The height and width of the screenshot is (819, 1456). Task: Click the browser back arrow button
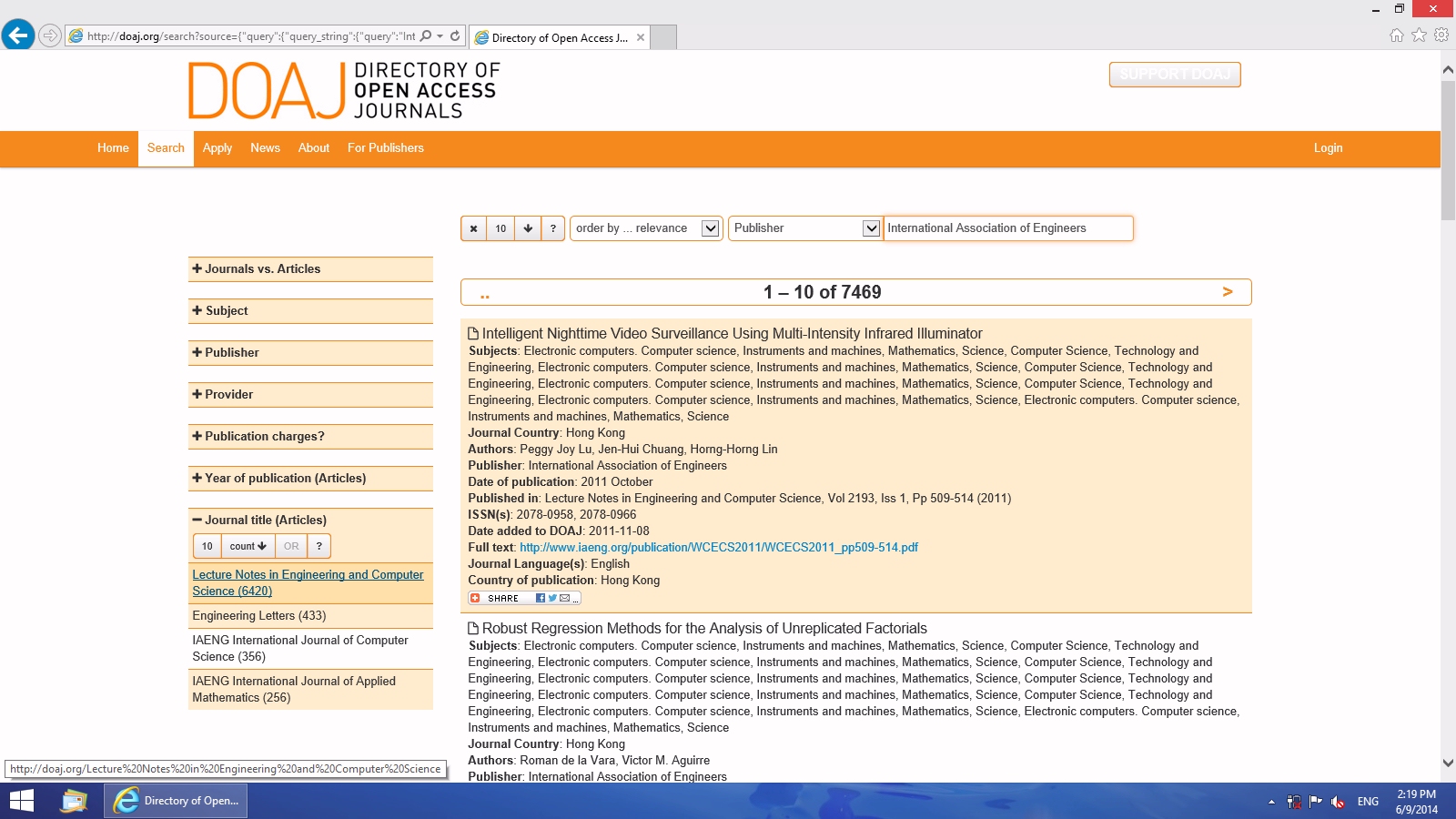(18, 35)
